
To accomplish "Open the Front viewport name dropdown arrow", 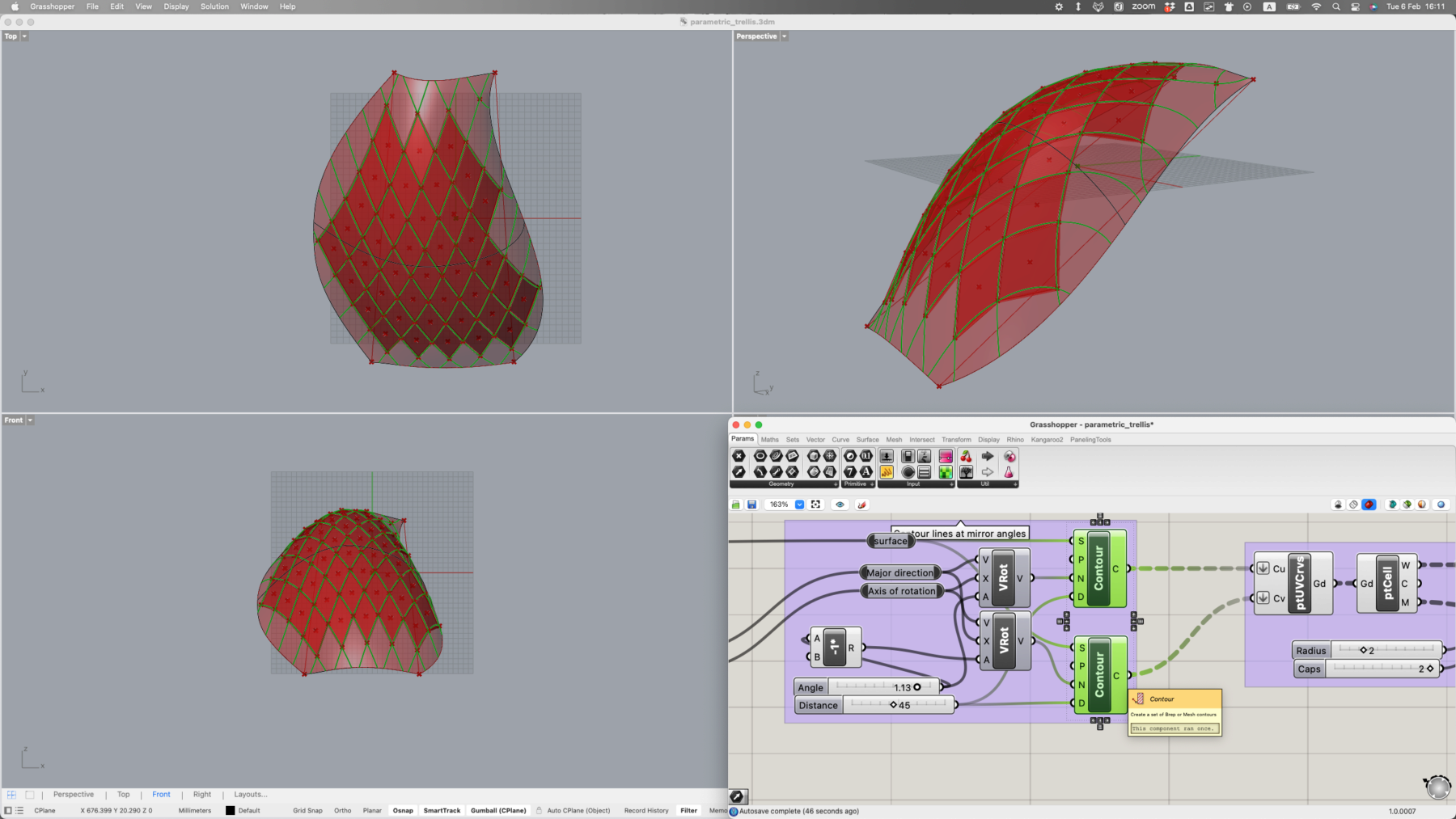I will tap(30, 420).
